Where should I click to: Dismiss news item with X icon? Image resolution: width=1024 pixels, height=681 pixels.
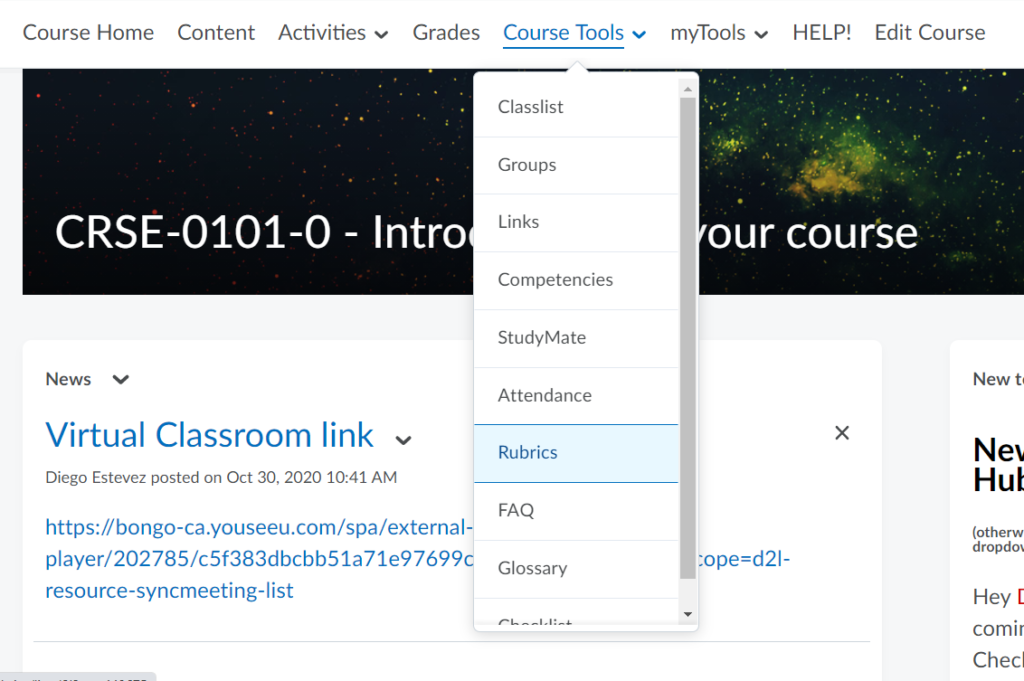[842, 433]
